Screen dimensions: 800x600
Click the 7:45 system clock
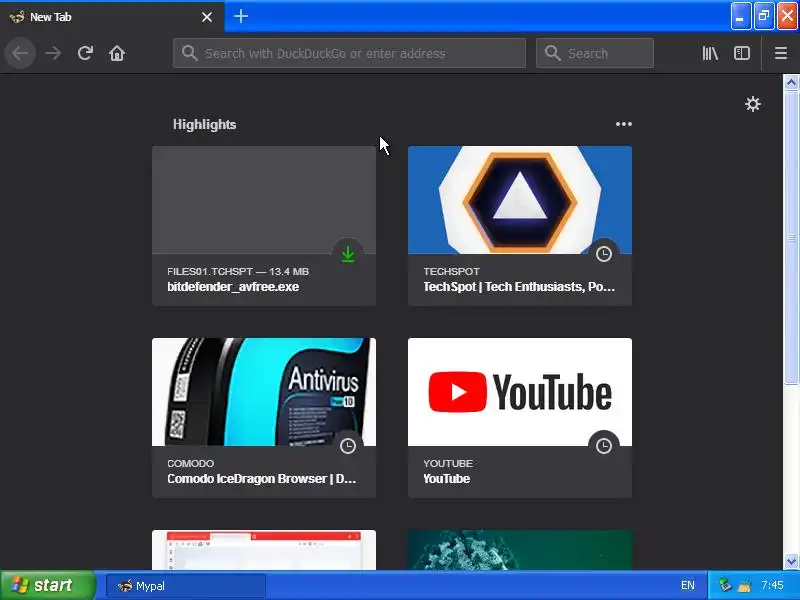772,585
